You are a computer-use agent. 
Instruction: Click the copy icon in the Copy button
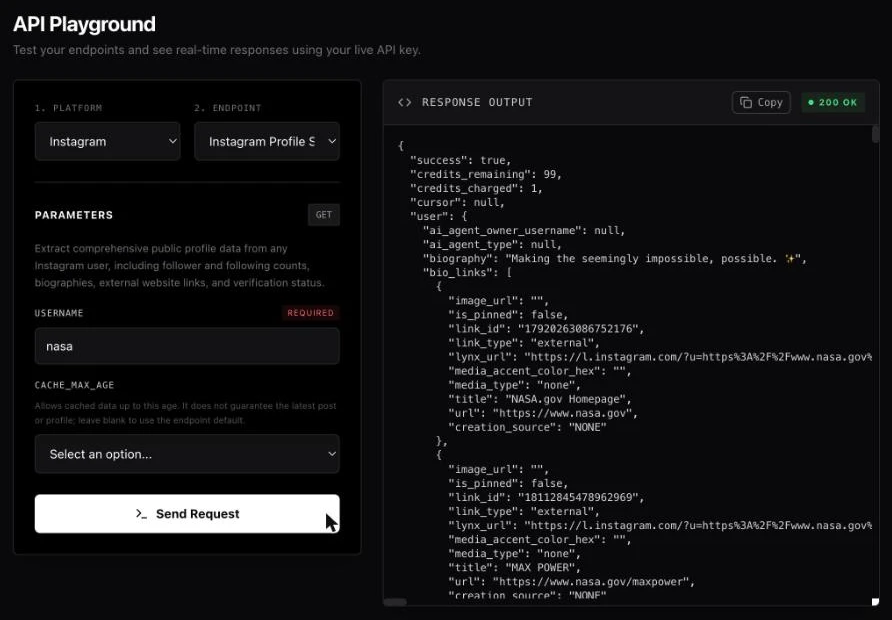(745, 102)
